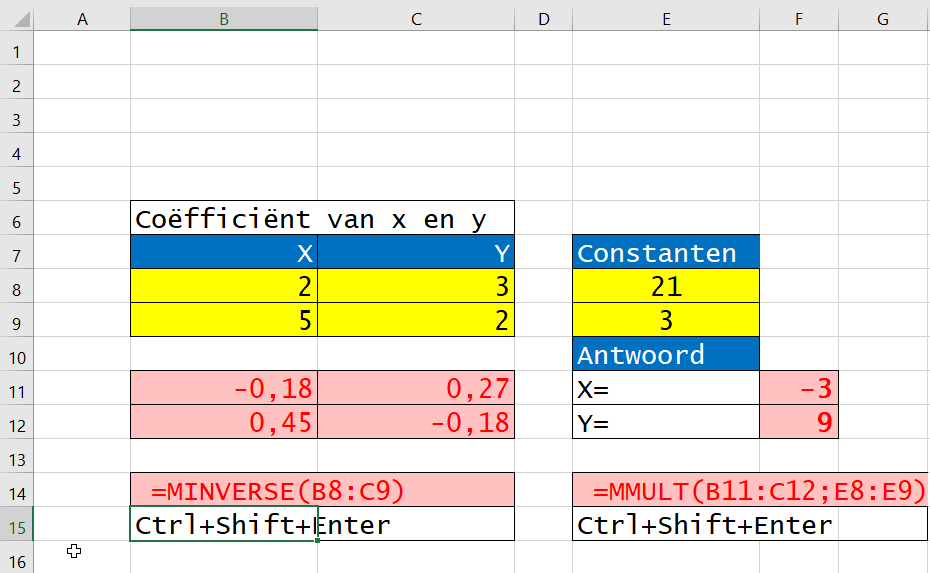Viewport: 930px width, 573px height.
Task: Click the Y= label cell
Action: pyautogui.click(x=665, y=422)
